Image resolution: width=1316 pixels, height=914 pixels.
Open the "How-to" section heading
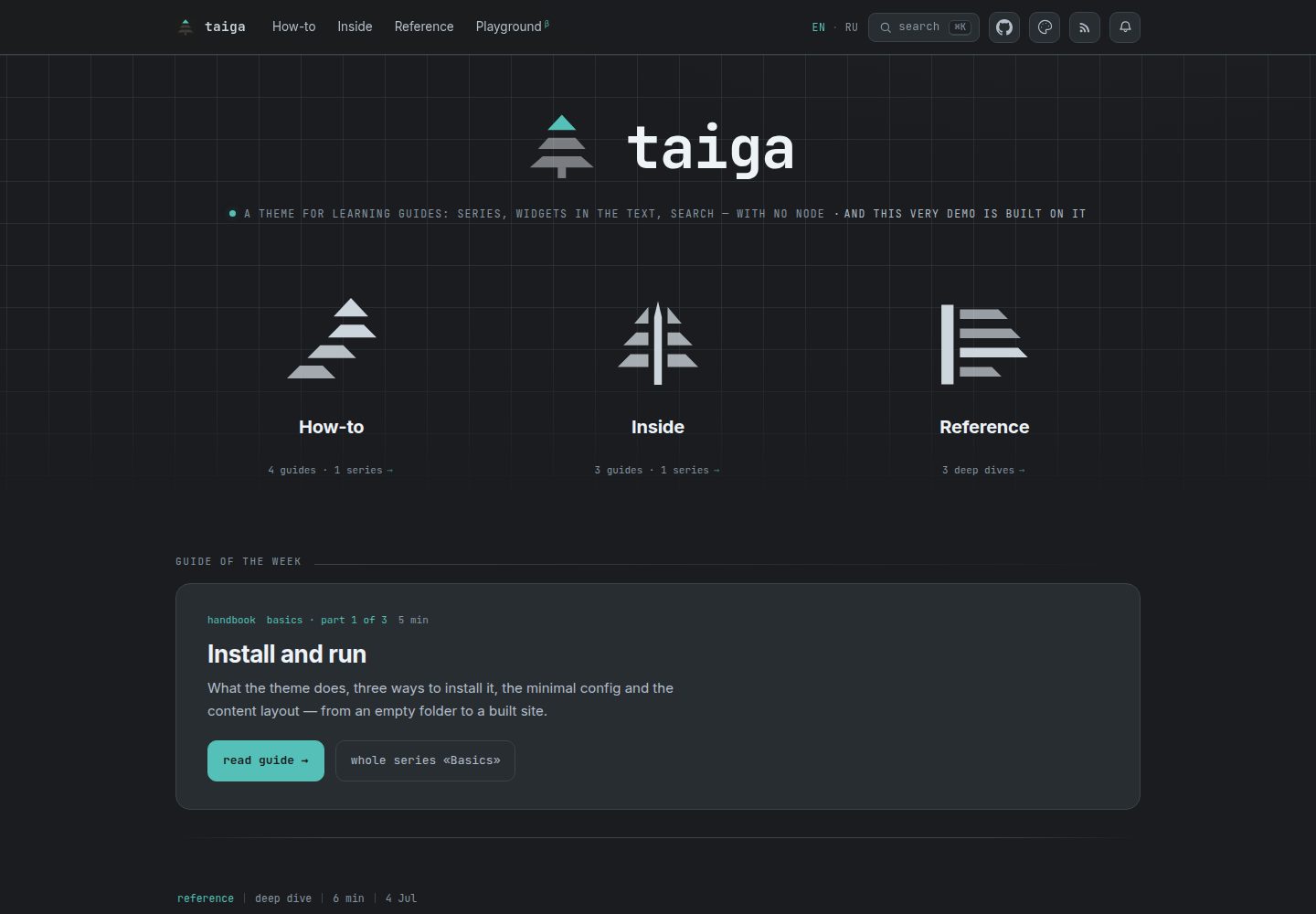pyautogui.click(x=332, y=427)
